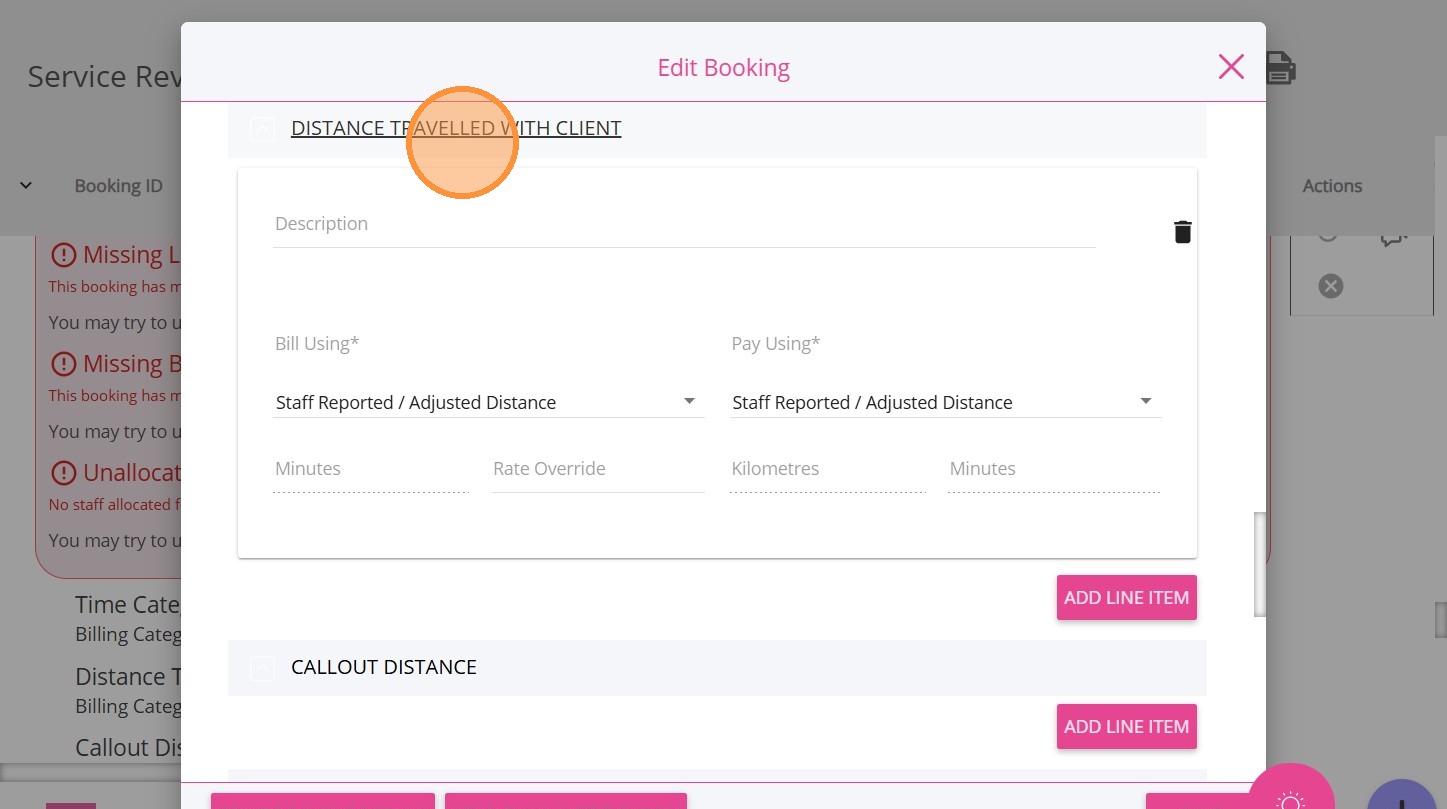Focus the Rate Override input field
The height and width of the screenshot is (809, 1447).
coord(597,470)
